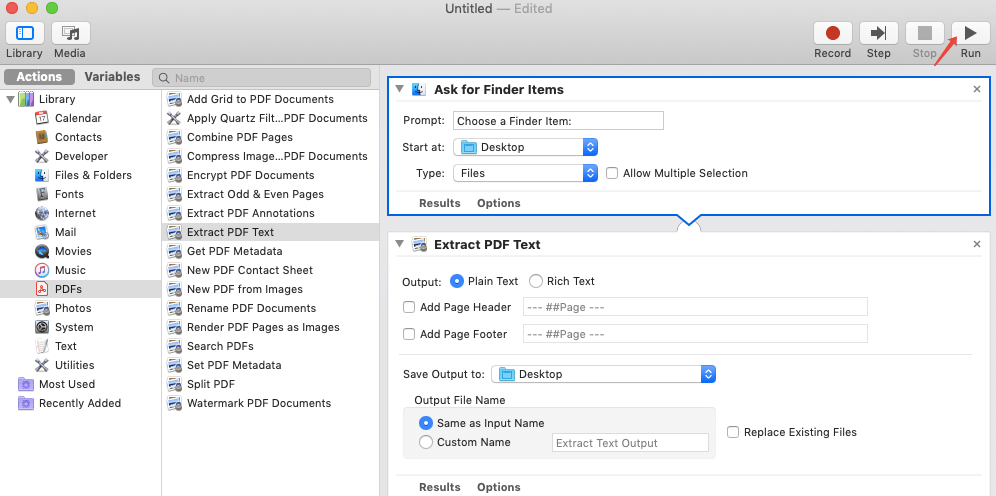Select the Calendar category icon
This screenshot has width=996, height=496.
42,118
